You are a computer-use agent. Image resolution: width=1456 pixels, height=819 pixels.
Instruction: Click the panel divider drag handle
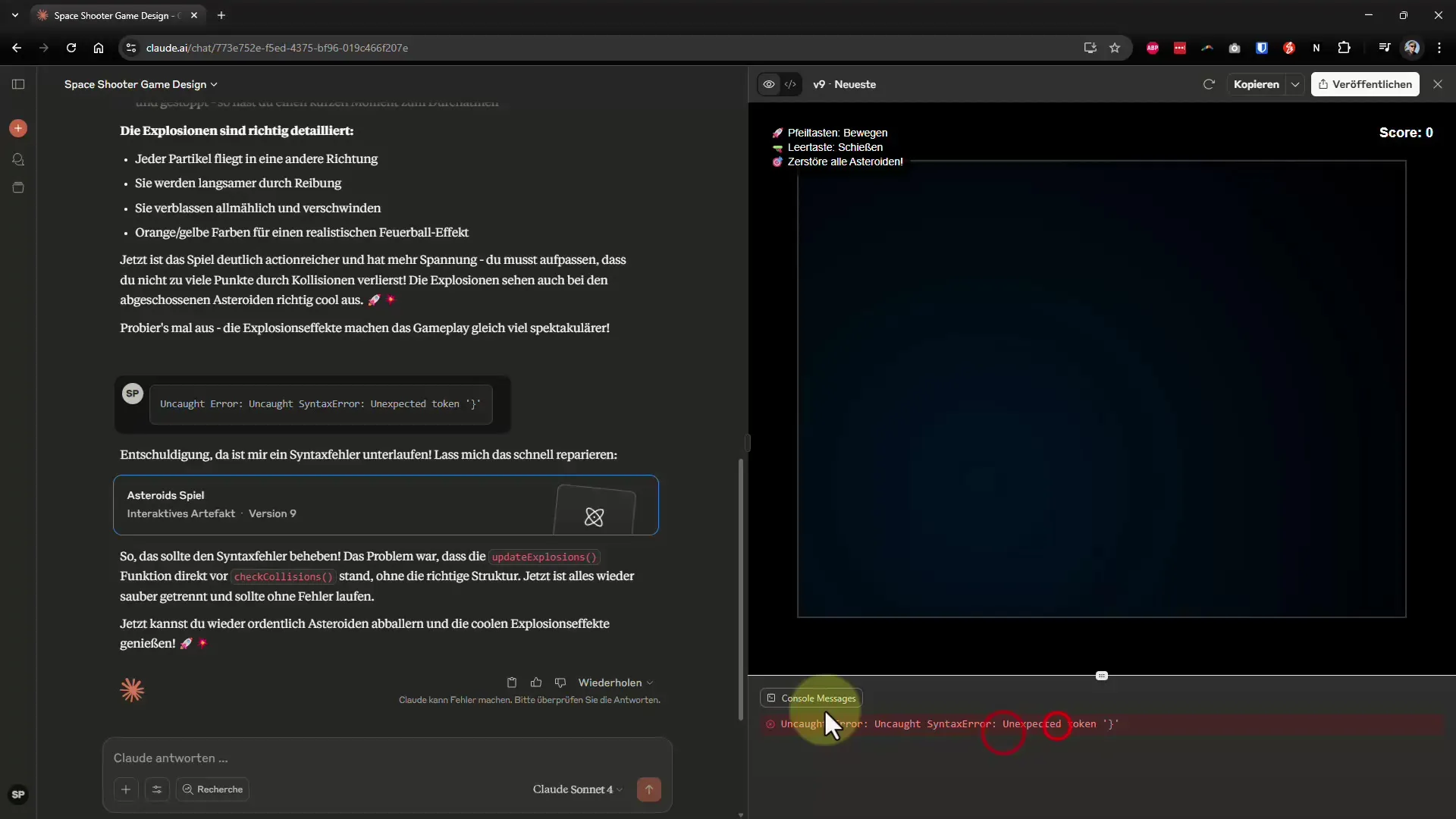1102,676
